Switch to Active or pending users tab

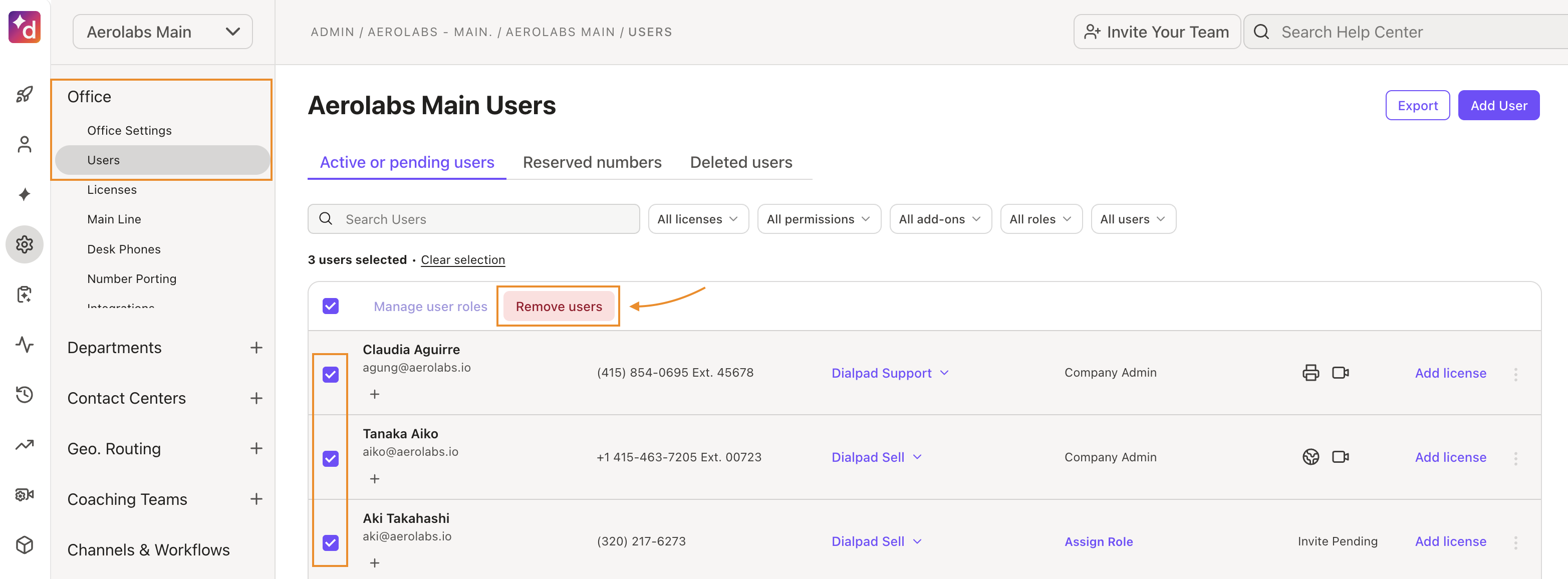point(407,163)
